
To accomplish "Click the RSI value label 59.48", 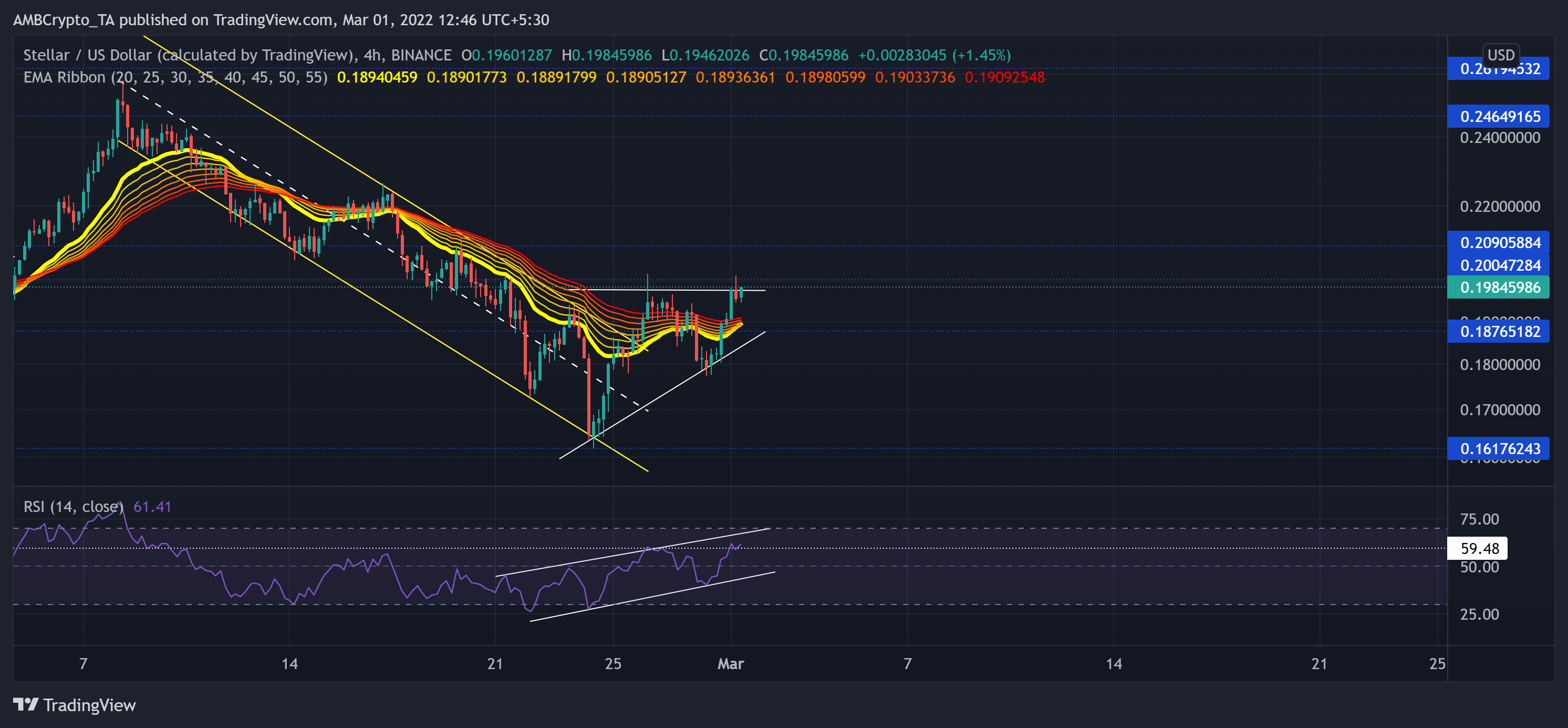I will tap(1477, 548).
